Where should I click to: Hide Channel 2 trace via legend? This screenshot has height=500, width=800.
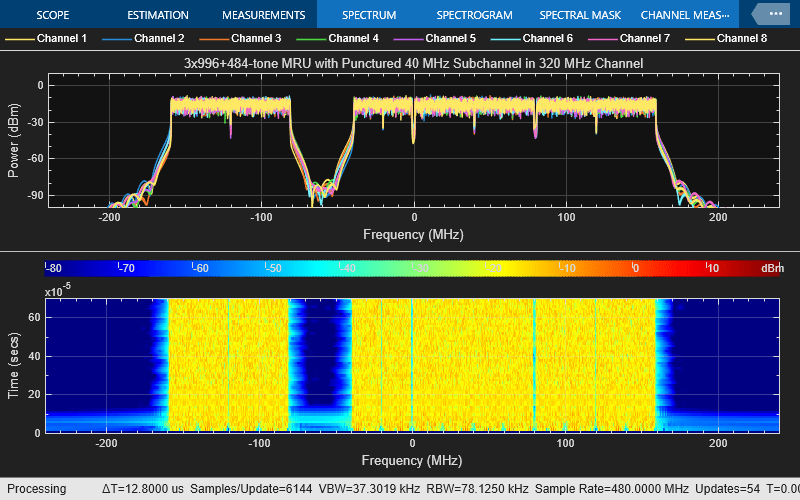144,38
